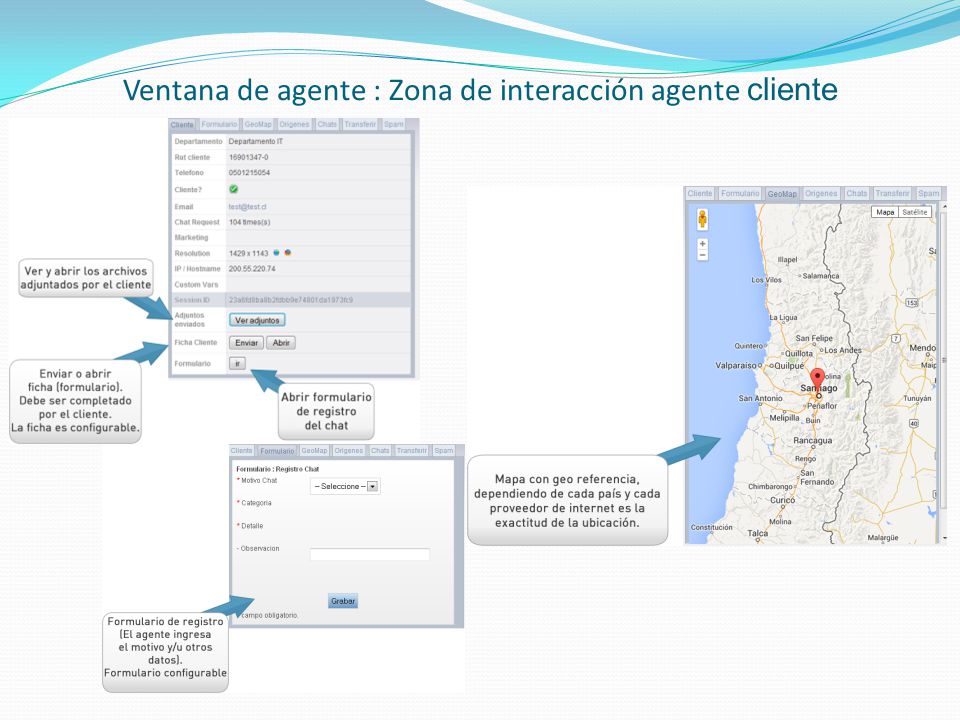Click the Ir button in the Formulario row
This screenshot has width=960, height=720.
pos(238,364)
